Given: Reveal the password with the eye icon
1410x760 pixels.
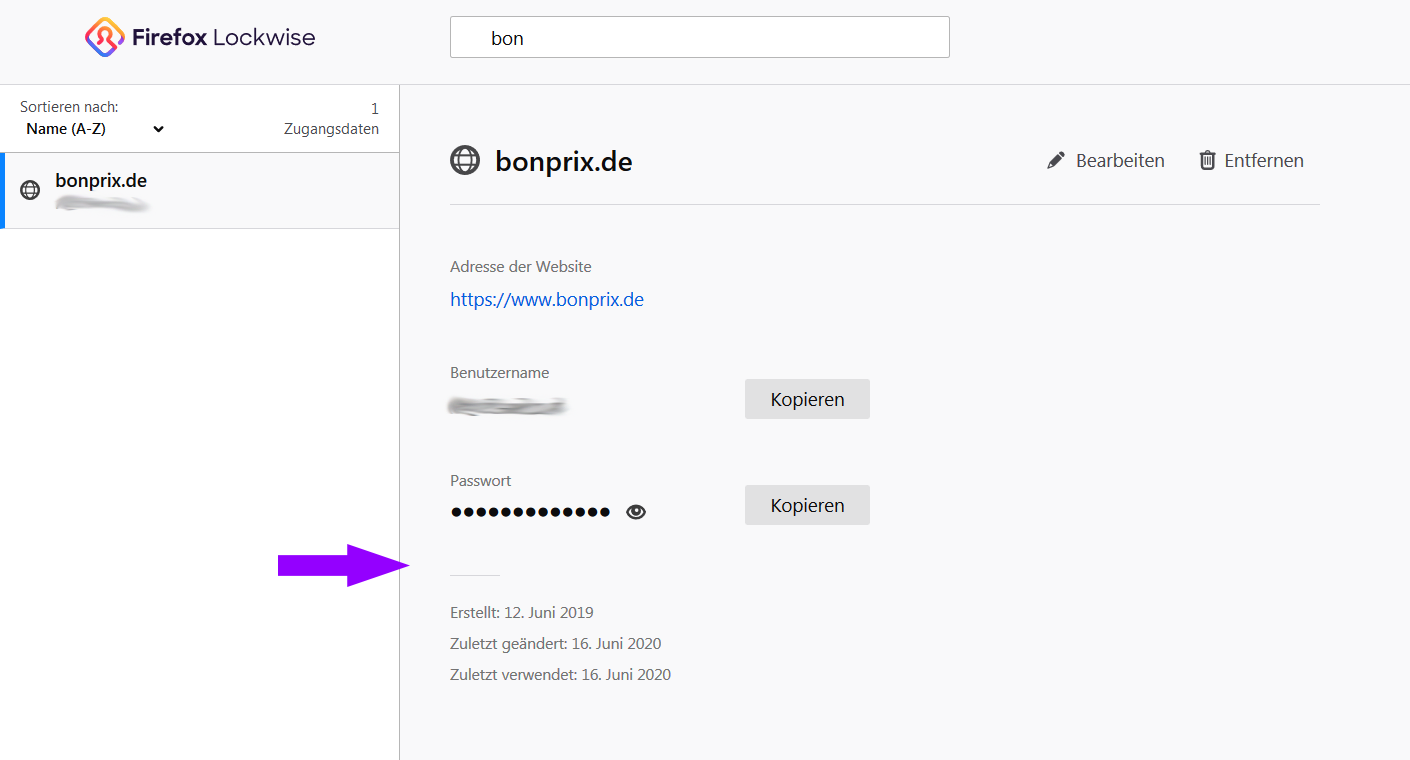Looking at the screenshot, I should 636,512.
